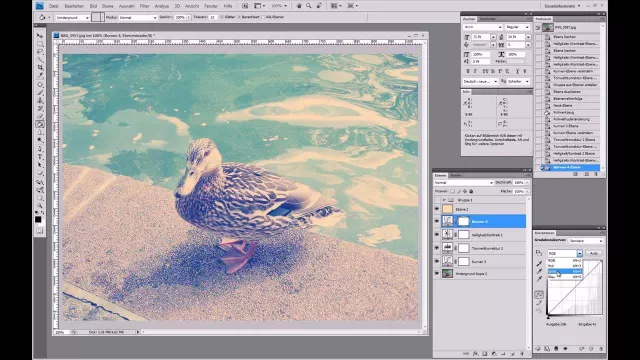Image resolution: width=640 pixels, height=360 pixels.
Task: Select the active Paint Bucket tool
Action: click(x=40, y=124)
